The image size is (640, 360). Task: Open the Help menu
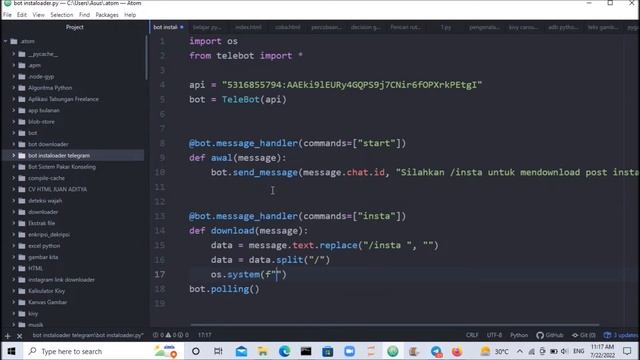(x=130, y=15)
